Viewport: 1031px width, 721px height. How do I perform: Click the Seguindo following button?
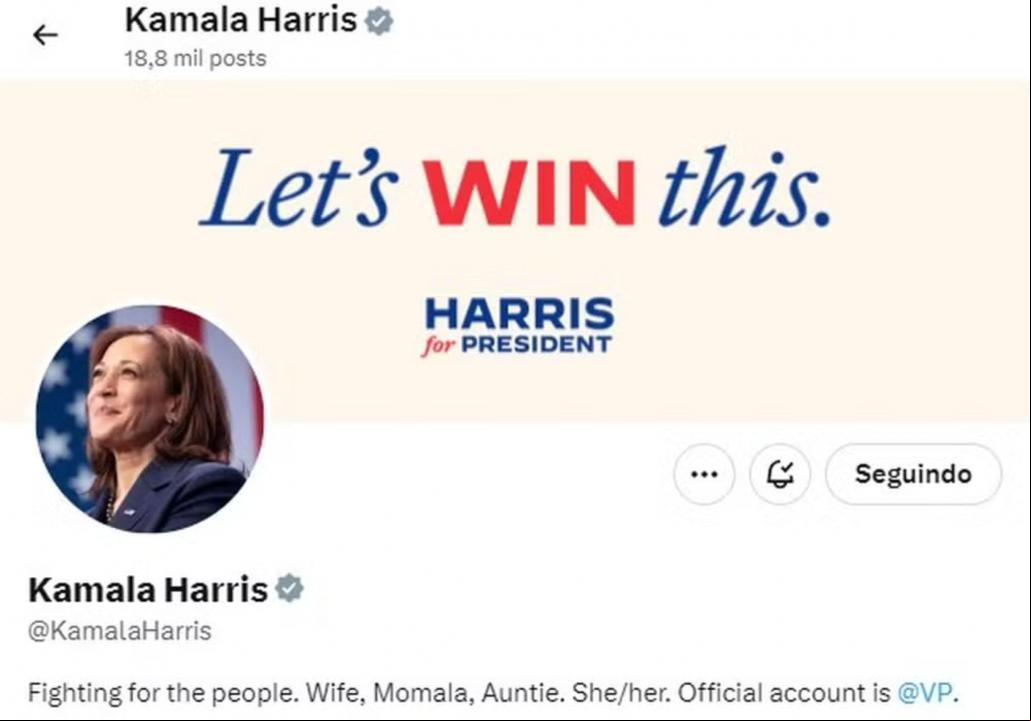coord(913,474)
